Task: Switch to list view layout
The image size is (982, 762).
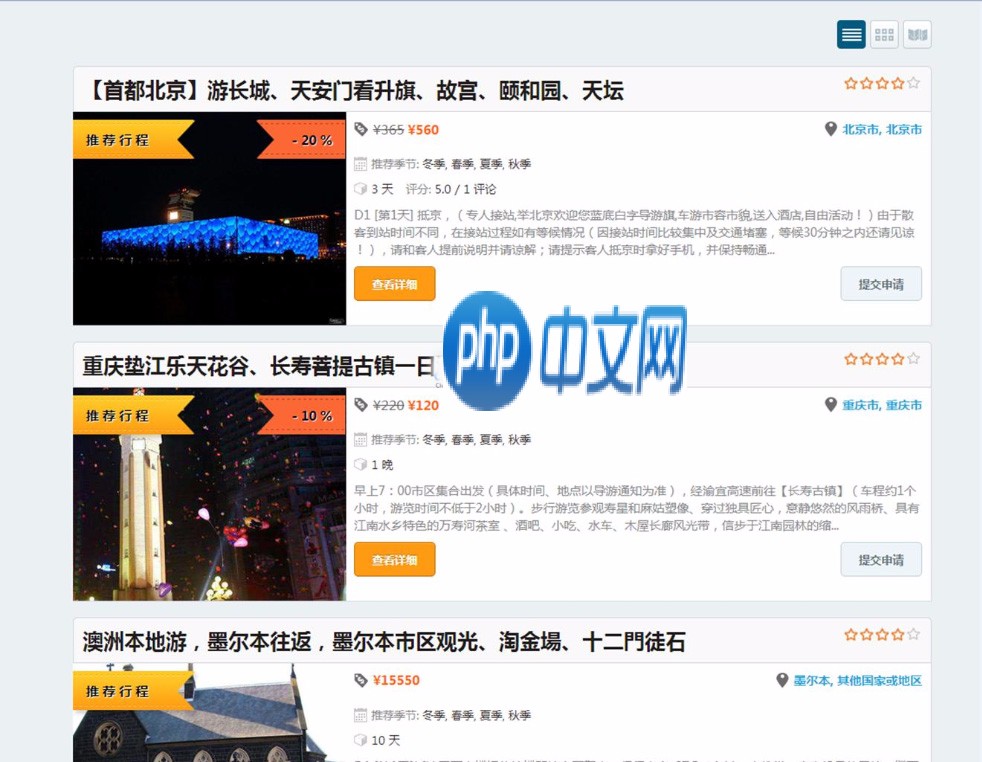Action: 851,34
